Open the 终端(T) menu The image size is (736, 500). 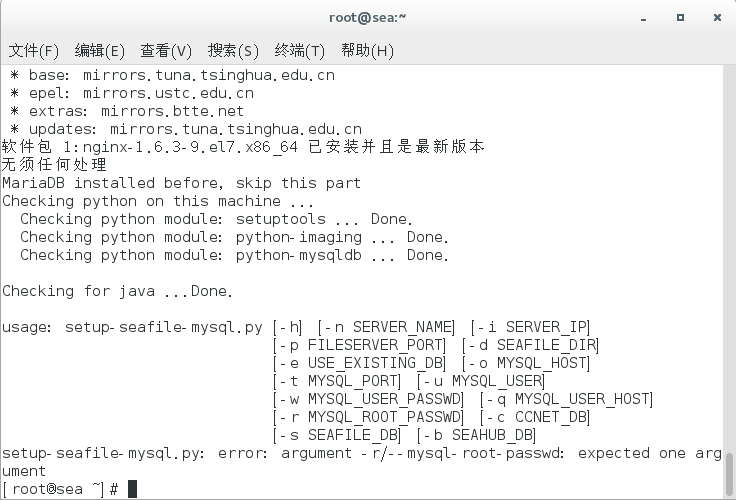299,50
